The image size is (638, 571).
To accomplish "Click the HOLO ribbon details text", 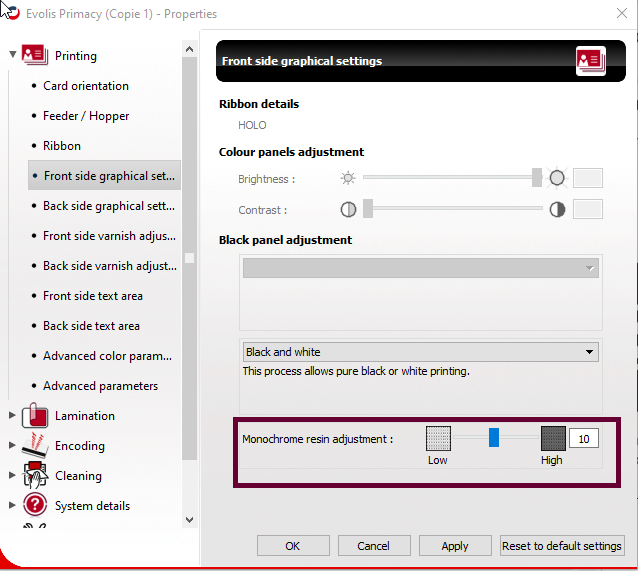I will pos(252,125).
